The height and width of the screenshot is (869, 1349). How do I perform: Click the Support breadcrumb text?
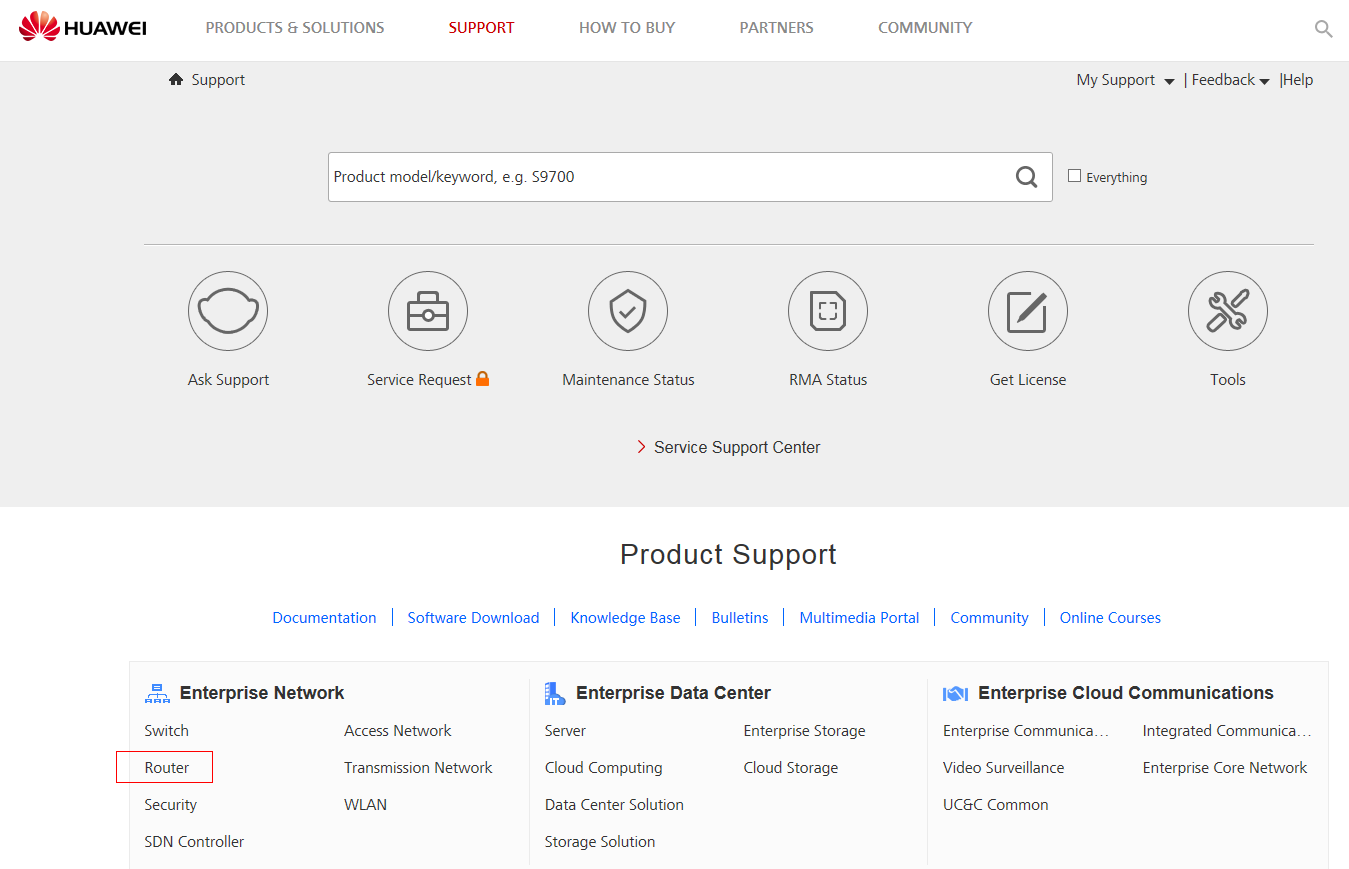pyautogui.click(x=218, y=80)
